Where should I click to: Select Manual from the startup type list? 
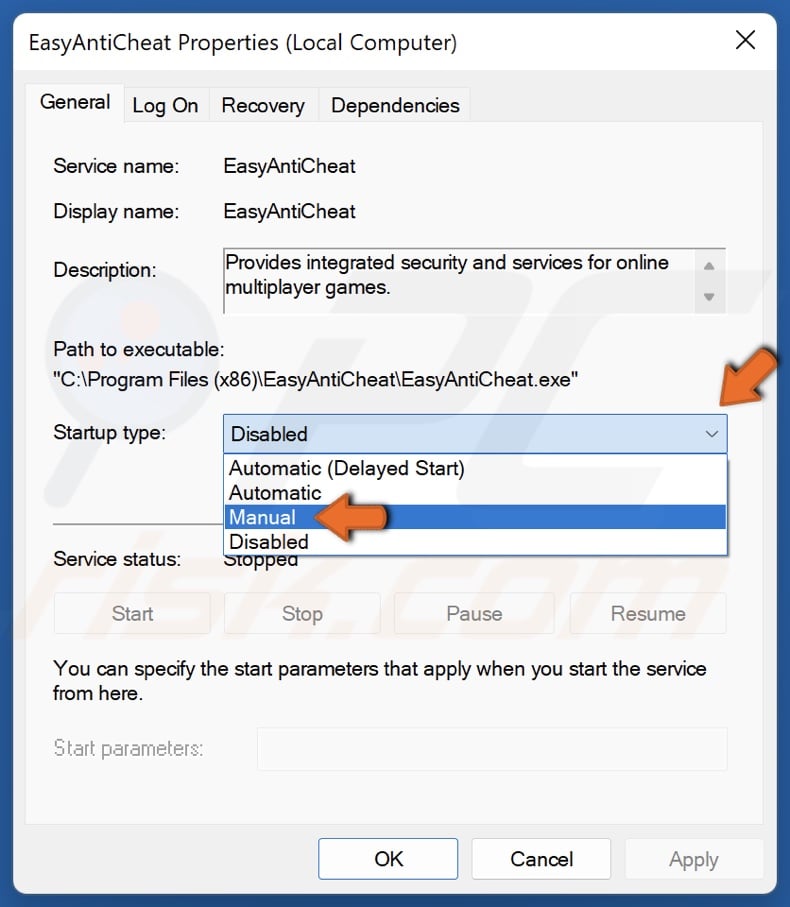(x=262, y=517)
